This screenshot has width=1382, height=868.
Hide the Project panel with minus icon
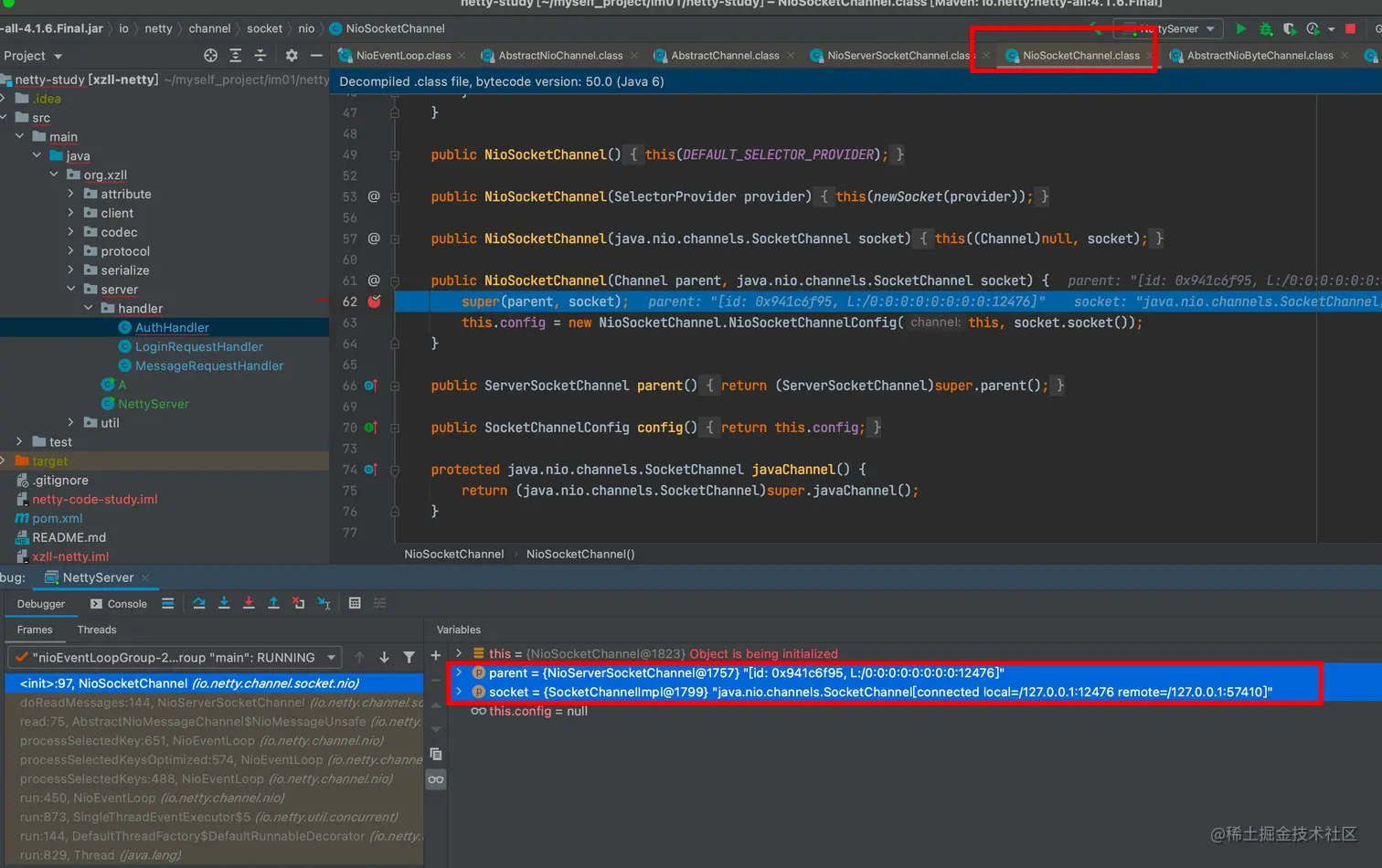[x=316, y=56]
